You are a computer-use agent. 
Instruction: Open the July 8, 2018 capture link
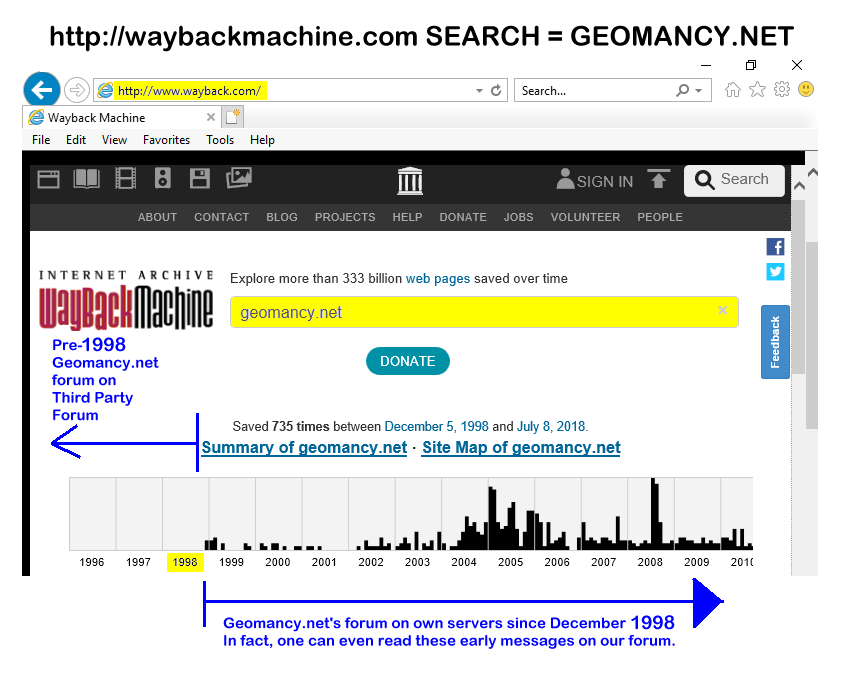(x=551, y=426)
